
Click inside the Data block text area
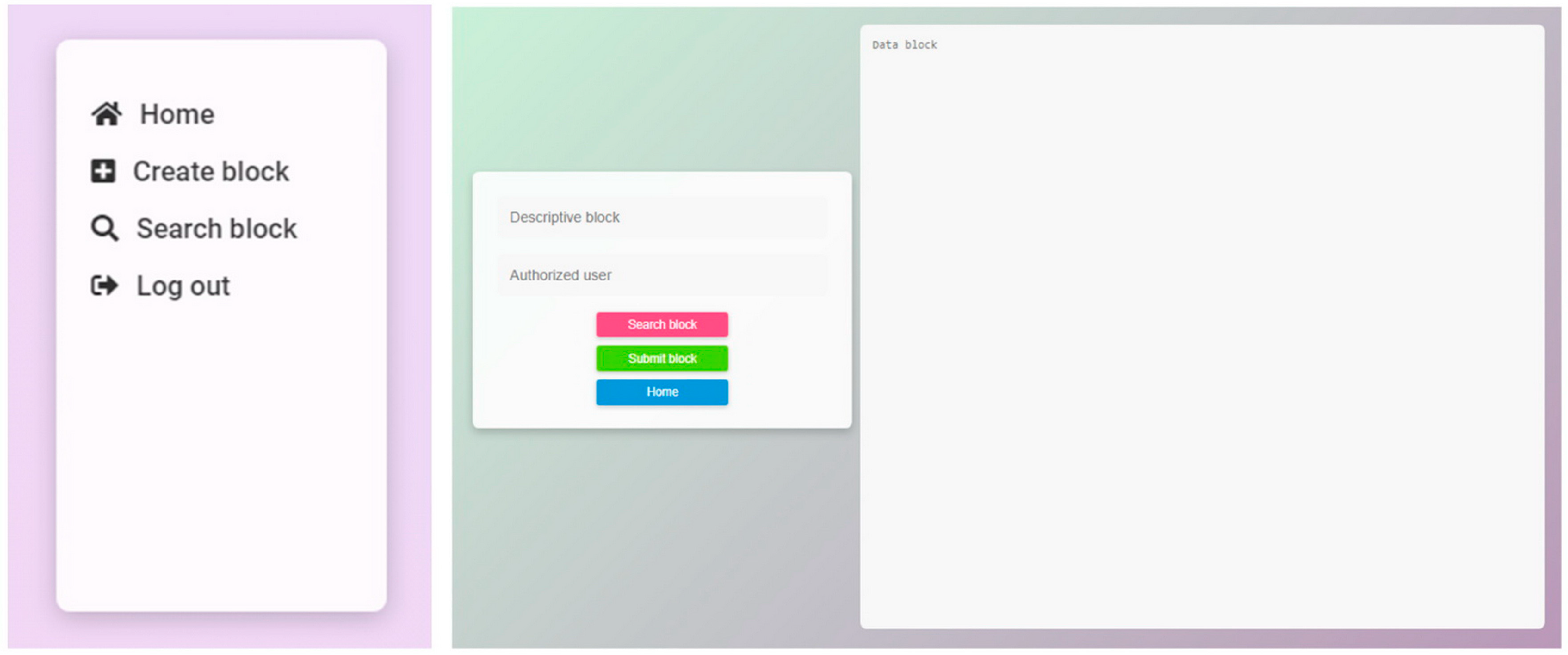(1202, 327)
